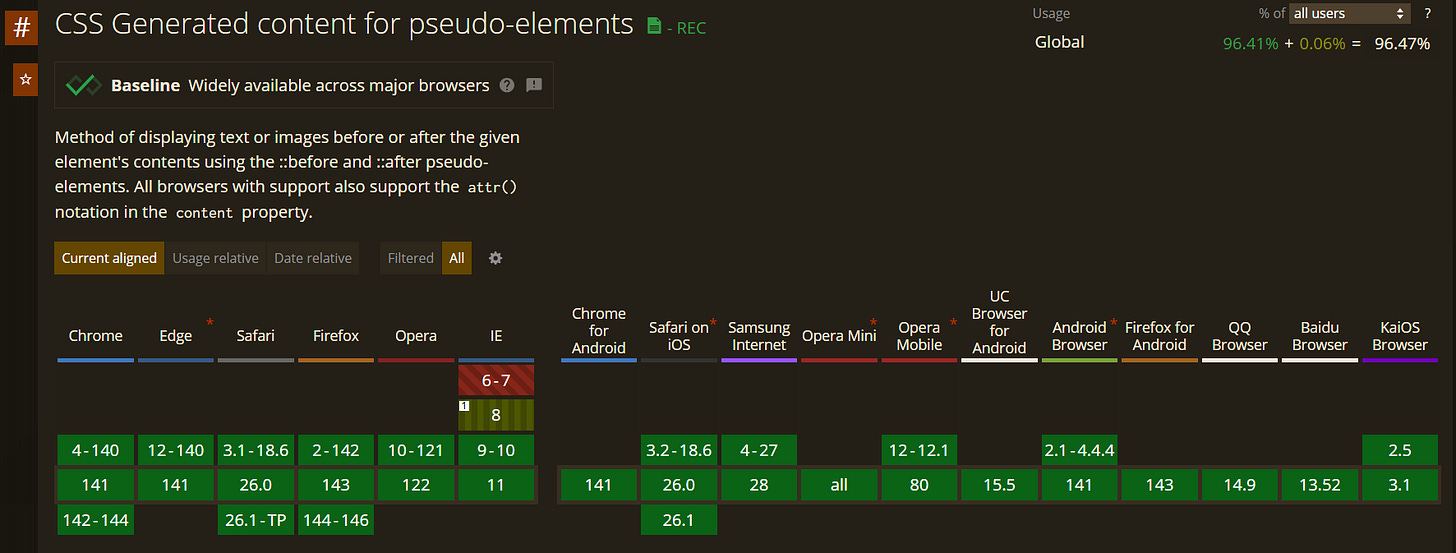Click Chrome for Android column header
The width and height of the screenshot is (1456, 553).
[599, 330]
